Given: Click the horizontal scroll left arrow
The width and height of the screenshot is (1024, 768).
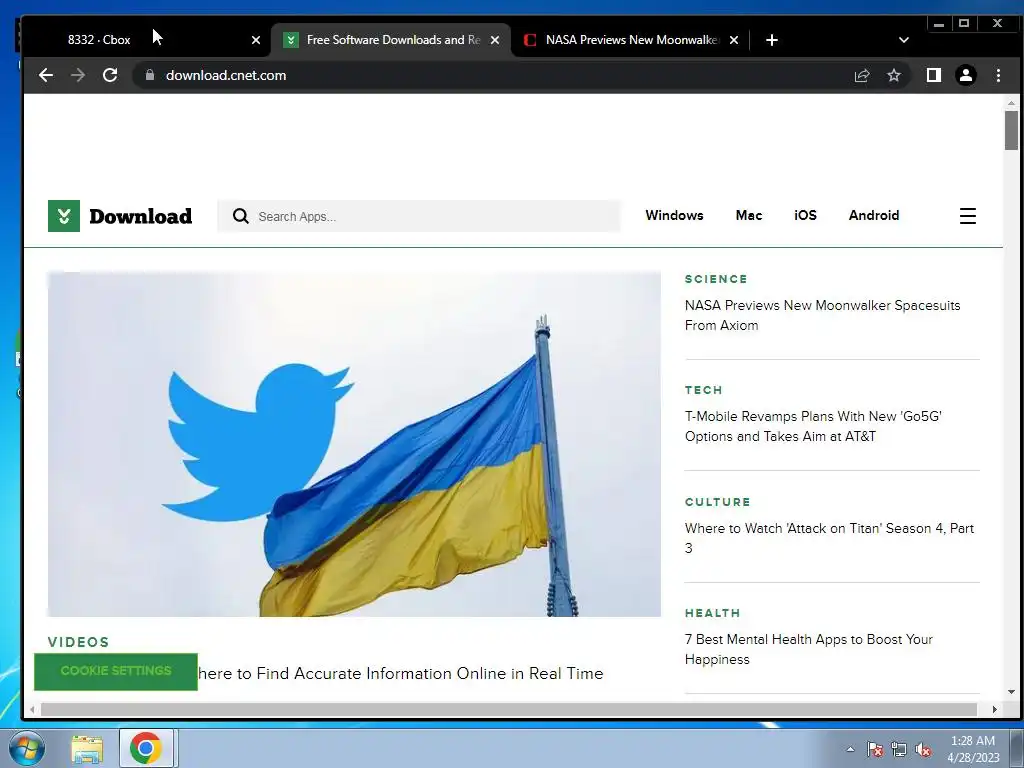Looking at the screenshot, I should point(31,709).
